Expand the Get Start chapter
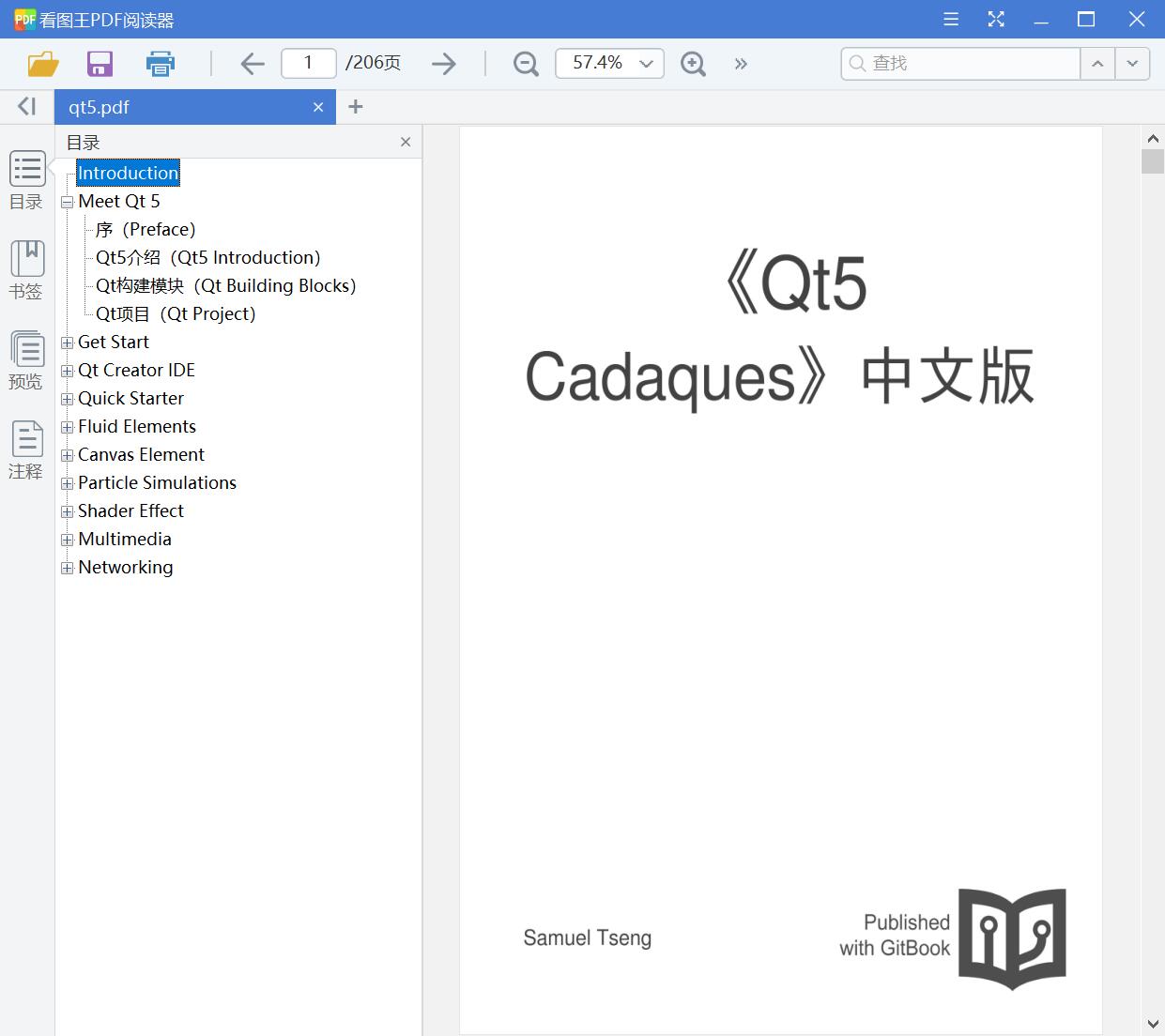This screenshot has width=1165, height=1036. point(67,343)
